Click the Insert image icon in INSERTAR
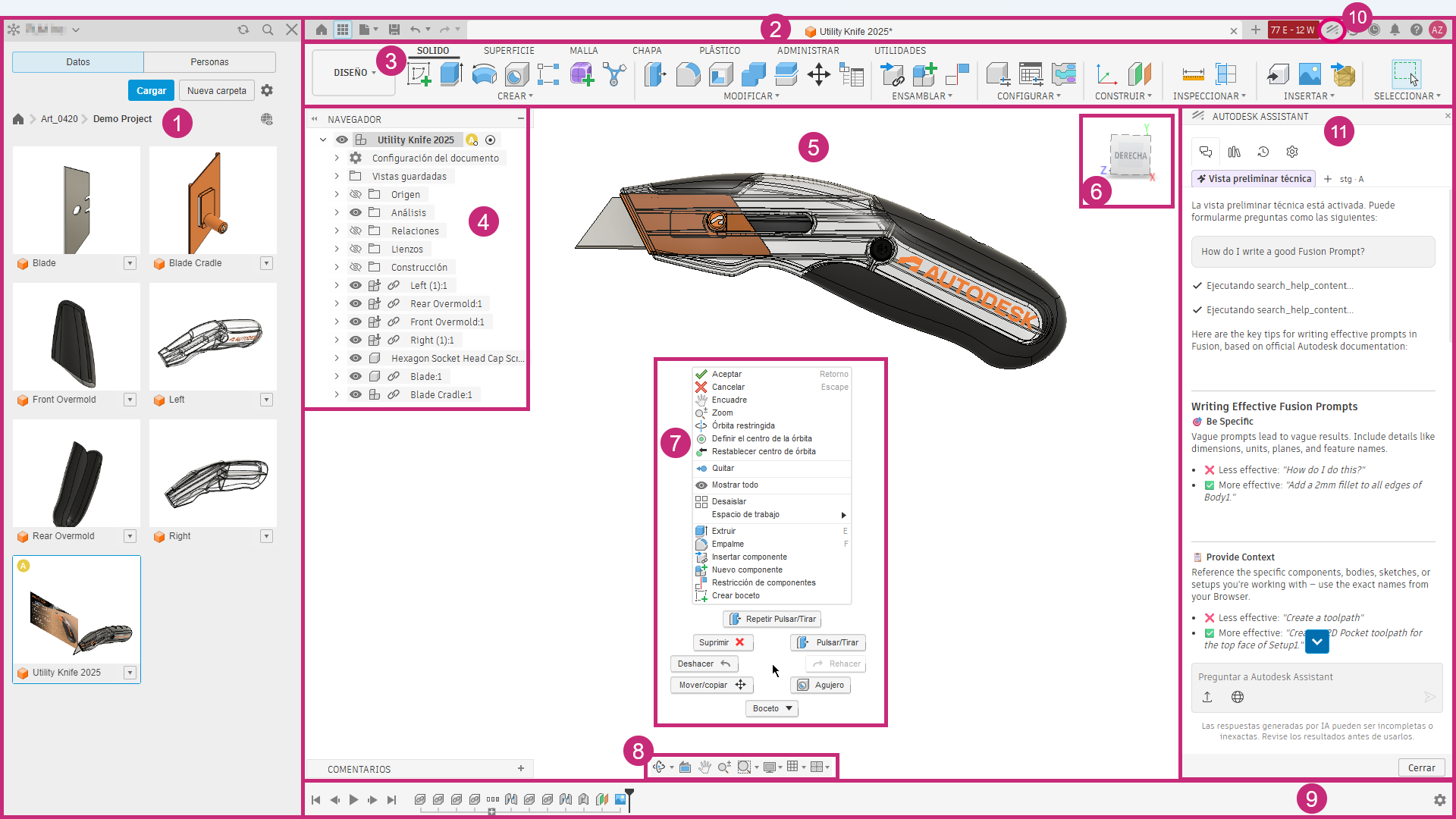This screenshot has height=819, width=1456. point(1310,74)
